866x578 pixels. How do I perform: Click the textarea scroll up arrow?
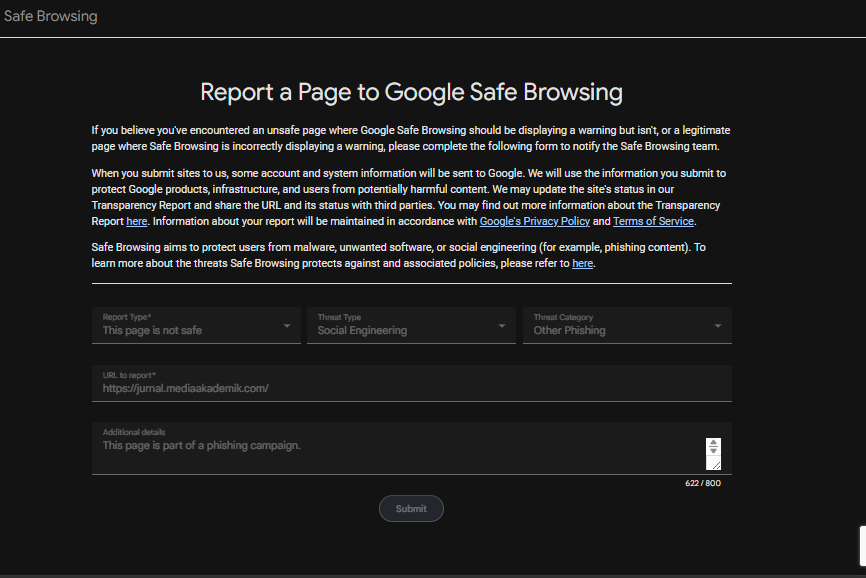(x=713, y=443)
